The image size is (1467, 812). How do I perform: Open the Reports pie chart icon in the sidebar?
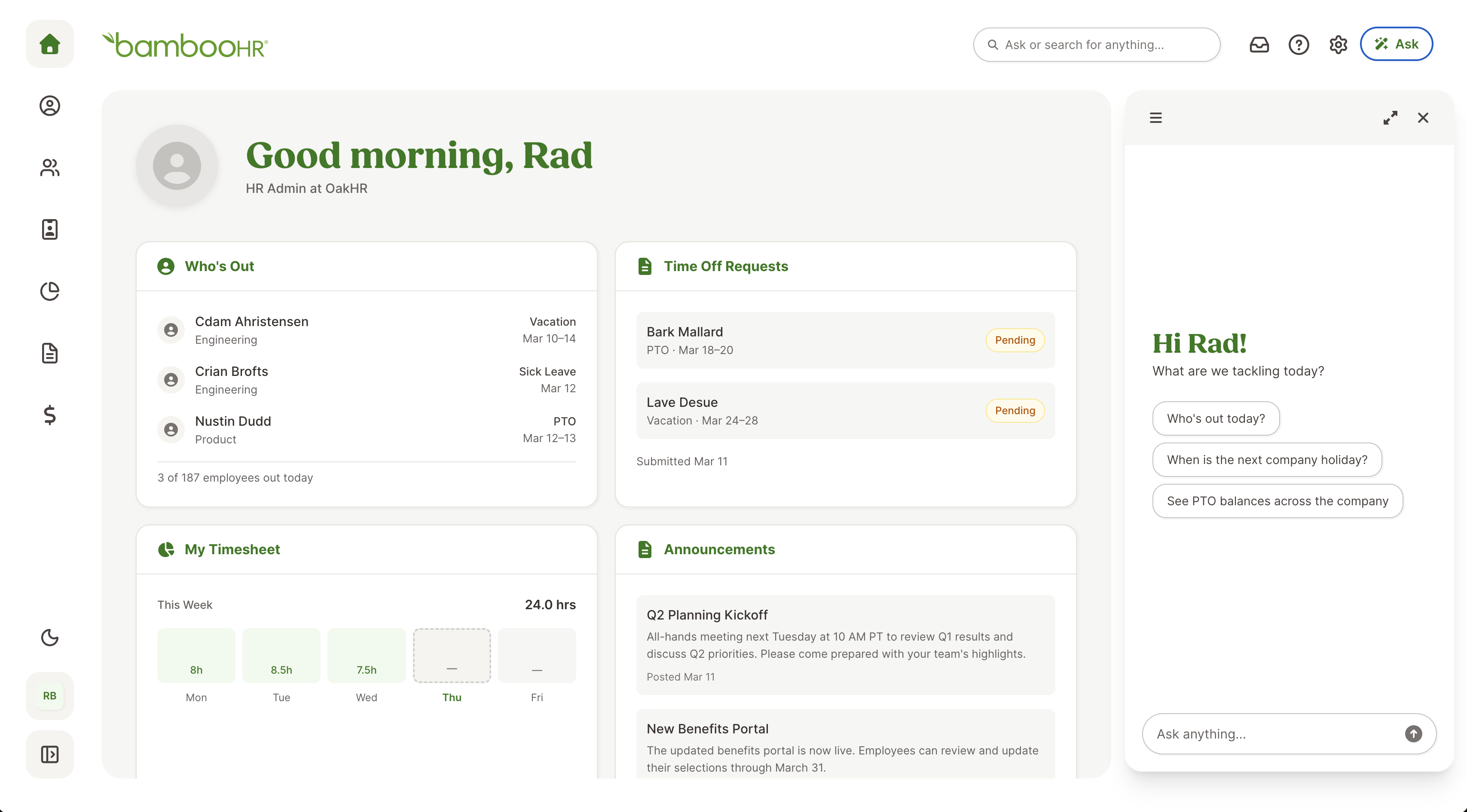49,291
